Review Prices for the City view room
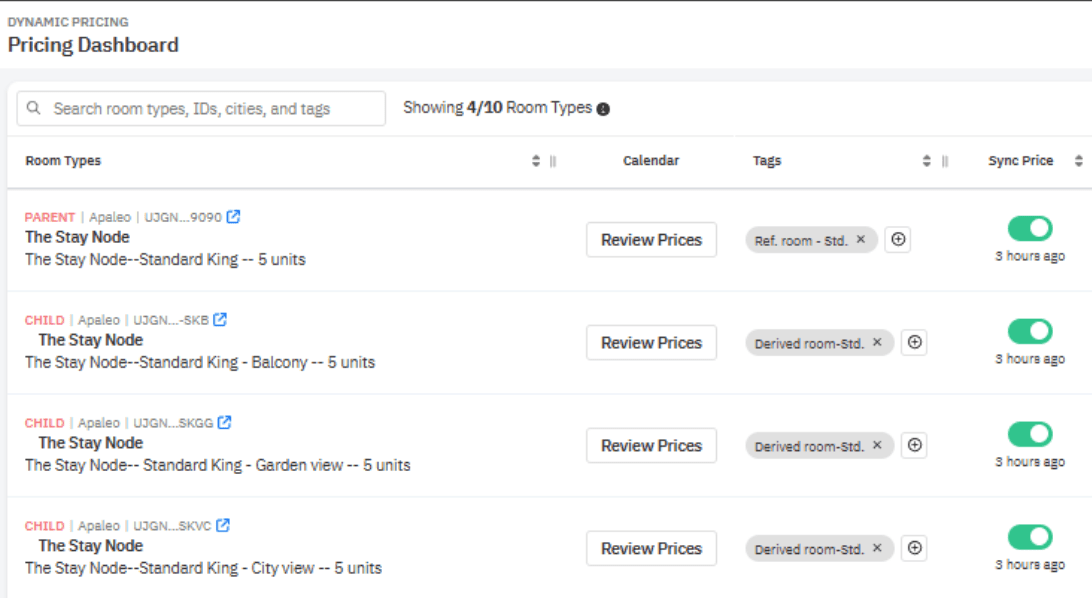 [651, 548]
